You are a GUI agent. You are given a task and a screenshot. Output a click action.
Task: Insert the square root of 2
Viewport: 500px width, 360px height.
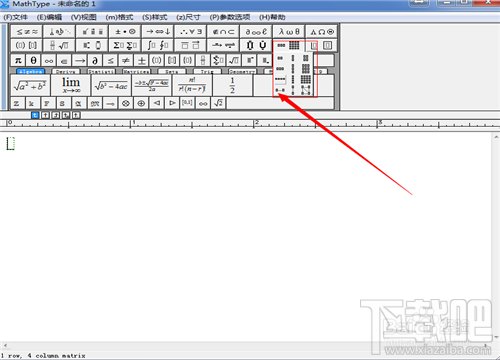point(218,103)
